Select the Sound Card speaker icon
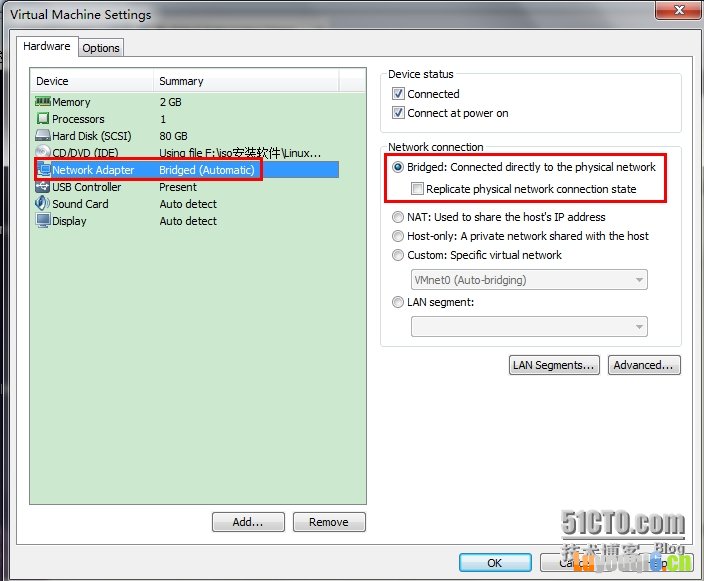Screen dimensions: 704x581 pyautogui.click(x=43, y=203)
